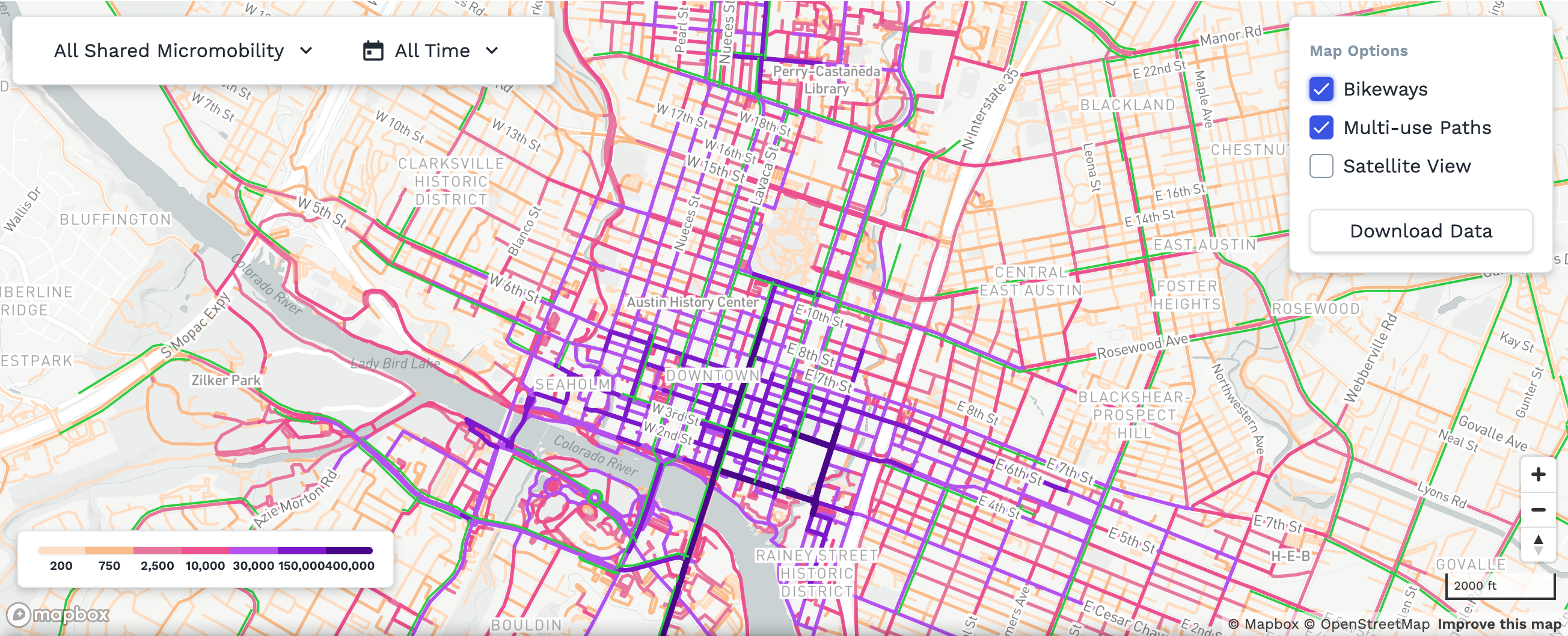Click the BLACKLAND neighborhood label

click(x=1127, y=105)
